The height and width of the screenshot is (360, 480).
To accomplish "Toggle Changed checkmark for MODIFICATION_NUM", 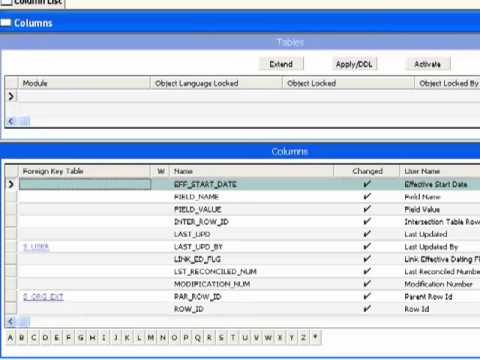I will [x=367, y=284].
